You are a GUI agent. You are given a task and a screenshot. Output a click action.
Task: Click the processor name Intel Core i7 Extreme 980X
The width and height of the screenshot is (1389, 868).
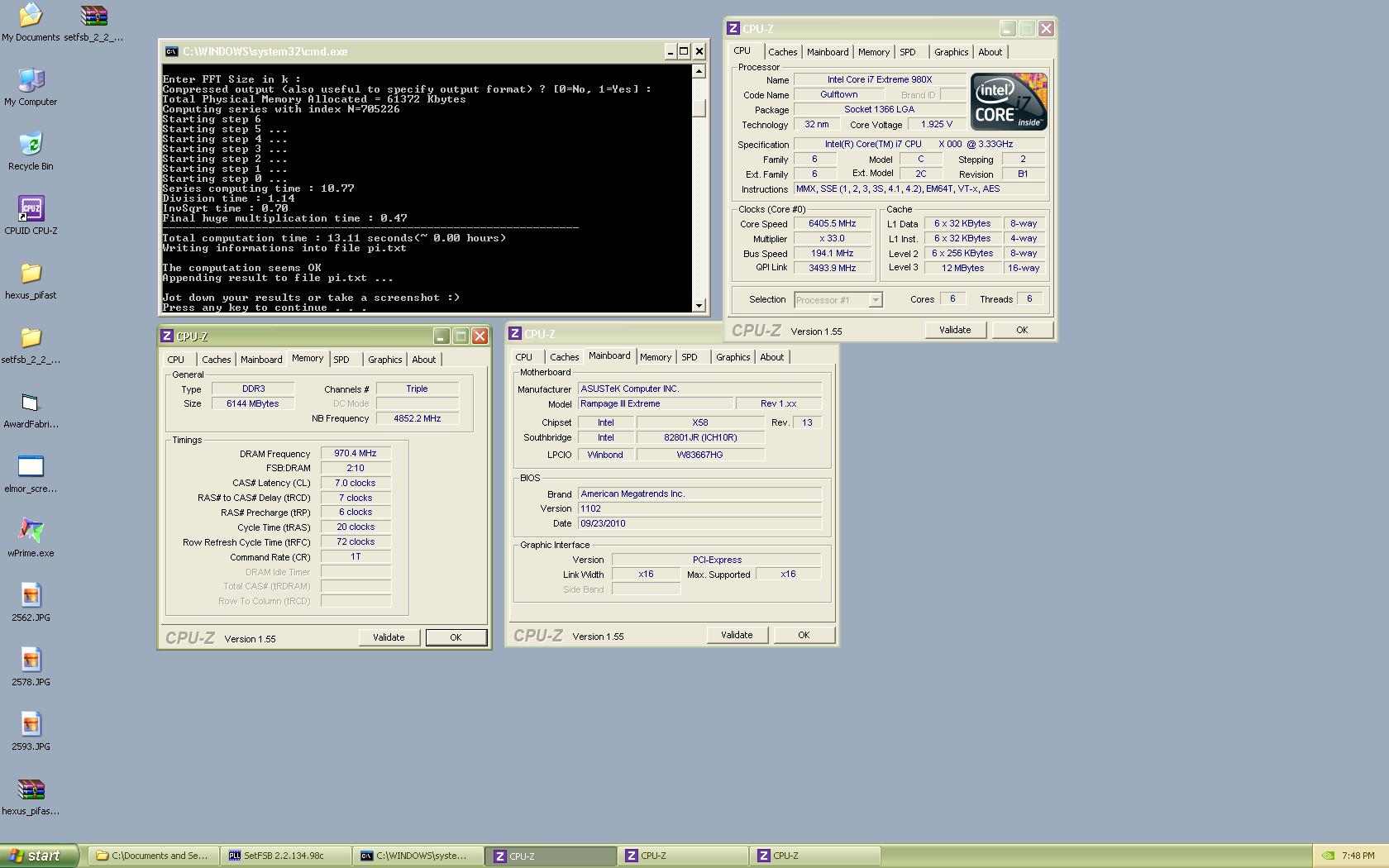click(x=880, y=79)
